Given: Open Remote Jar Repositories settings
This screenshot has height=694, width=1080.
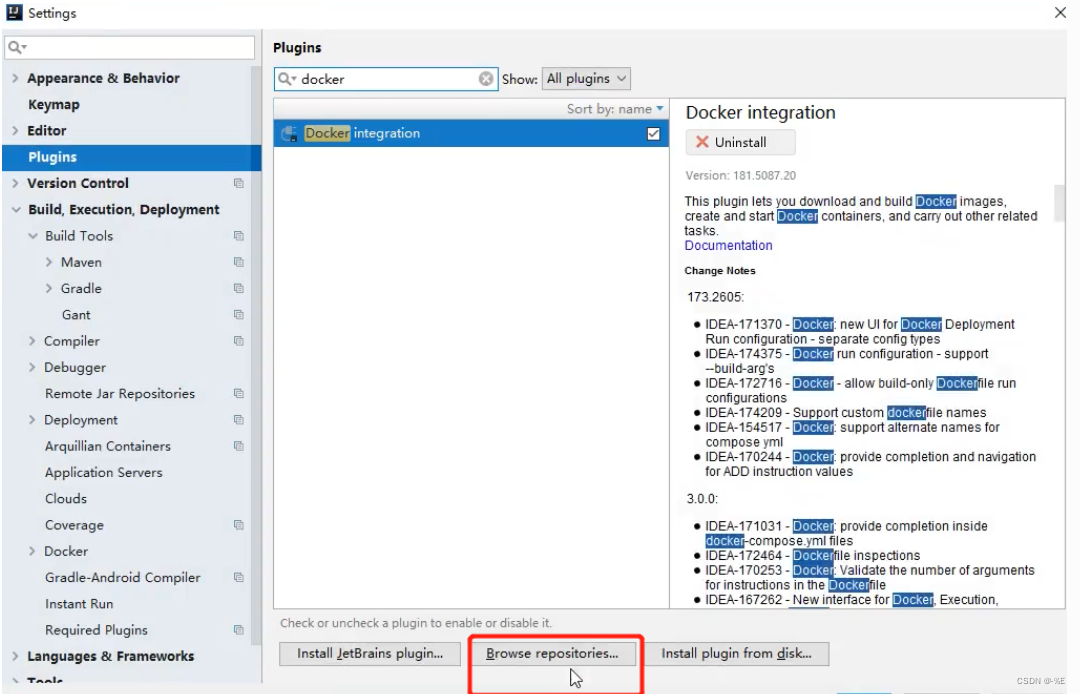Looking at the screenshot, I should click(x=120, y=394).
